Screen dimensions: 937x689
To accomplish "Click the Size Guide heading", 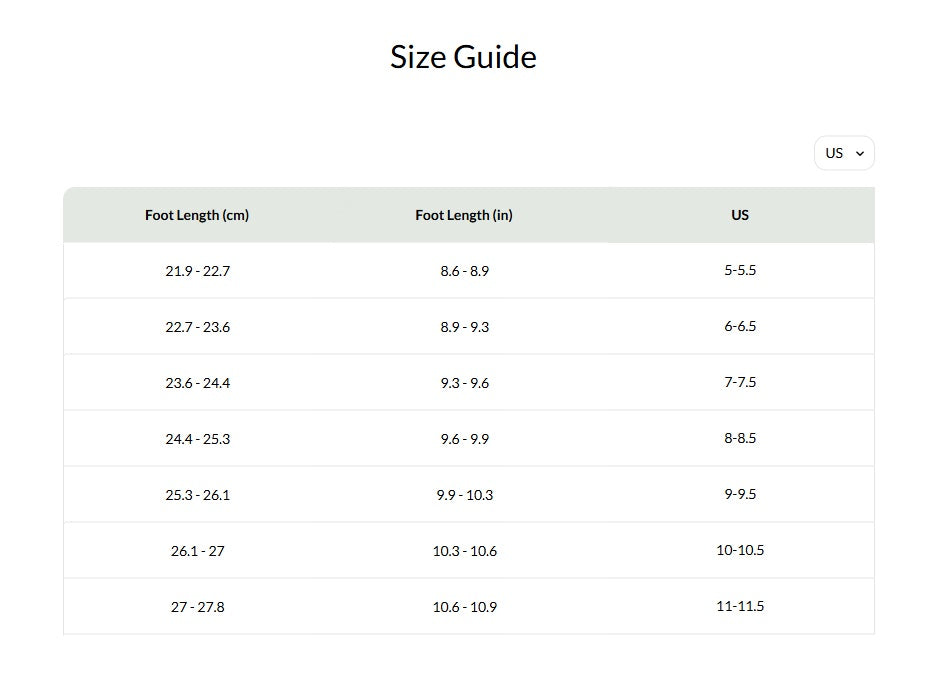I will [463, 57].
